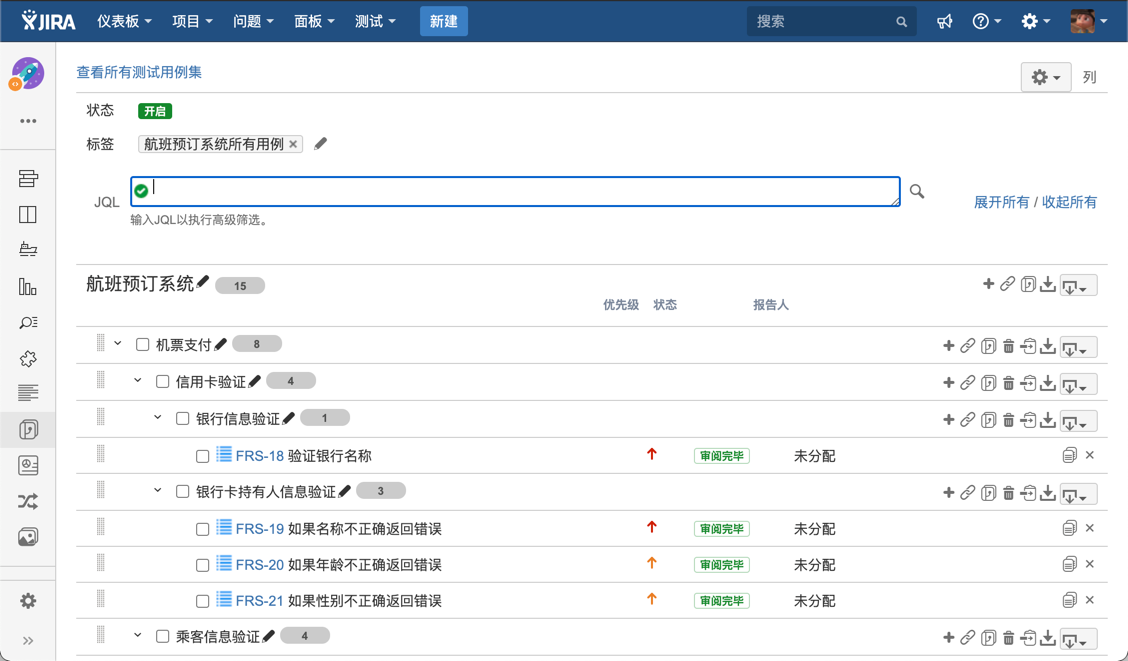
Task: Select the 乘客信息验证 checkbox
Action: coord(163,637)
